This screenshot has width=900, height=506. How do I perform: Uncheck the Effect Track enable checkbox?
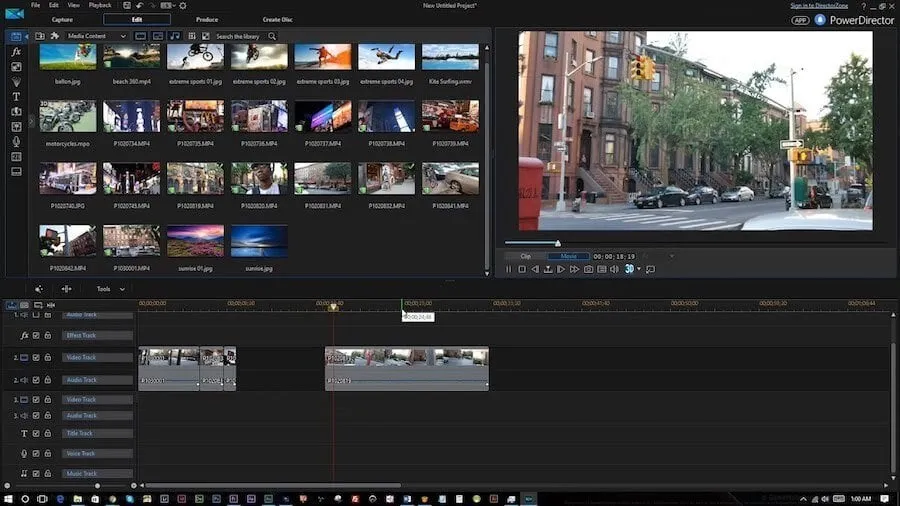(x=36, y=336)
